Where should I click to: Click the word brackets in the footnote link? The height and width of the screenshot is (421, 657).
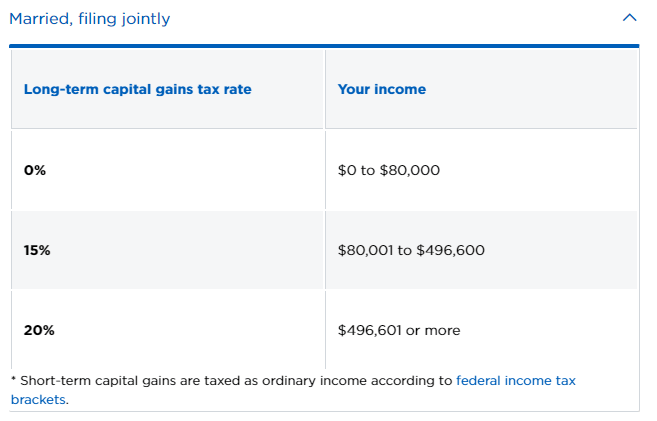[38, 400]
